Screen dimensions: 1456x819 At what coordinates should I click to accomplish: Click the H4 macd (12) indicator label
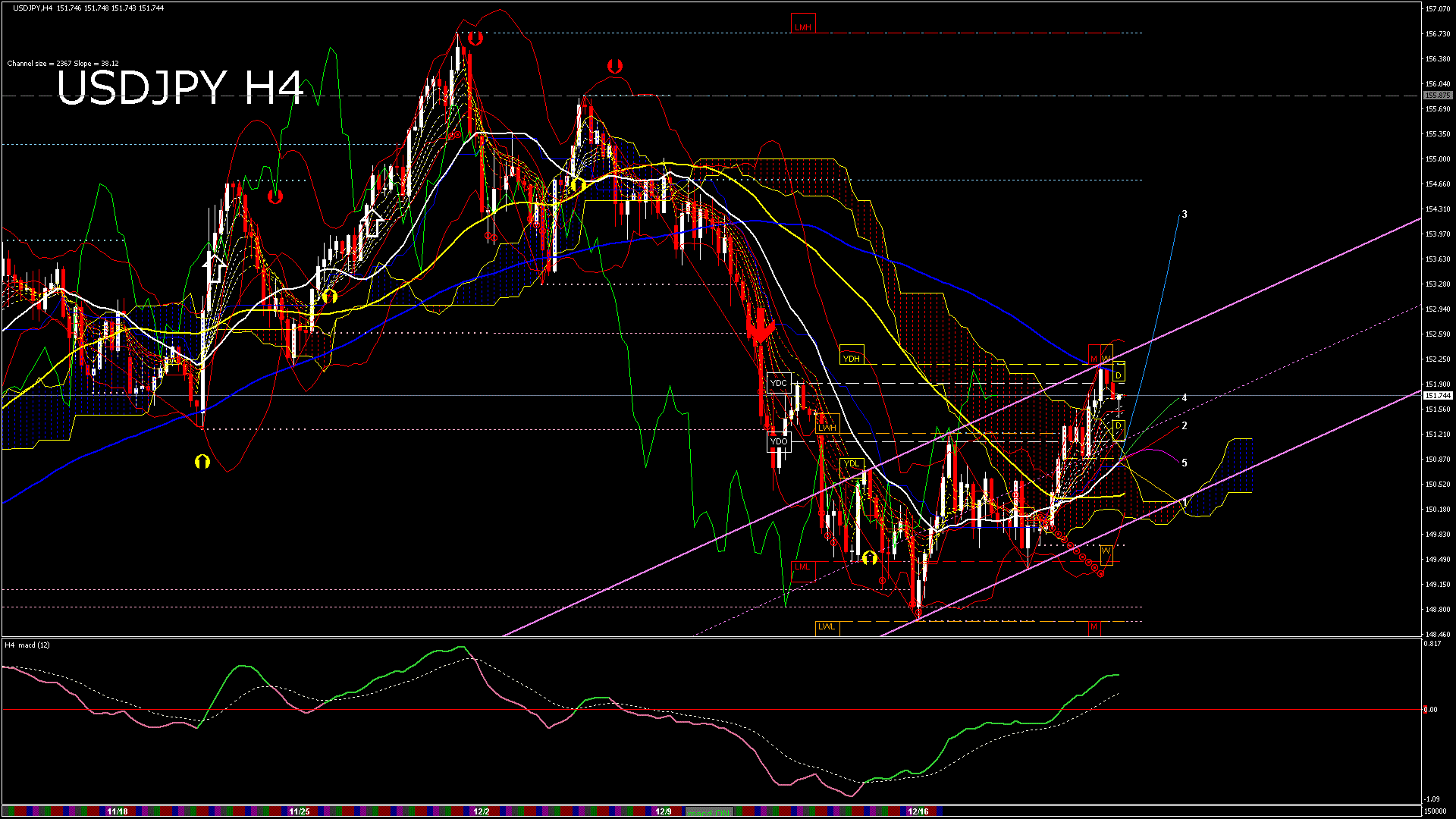pos(28,645)
